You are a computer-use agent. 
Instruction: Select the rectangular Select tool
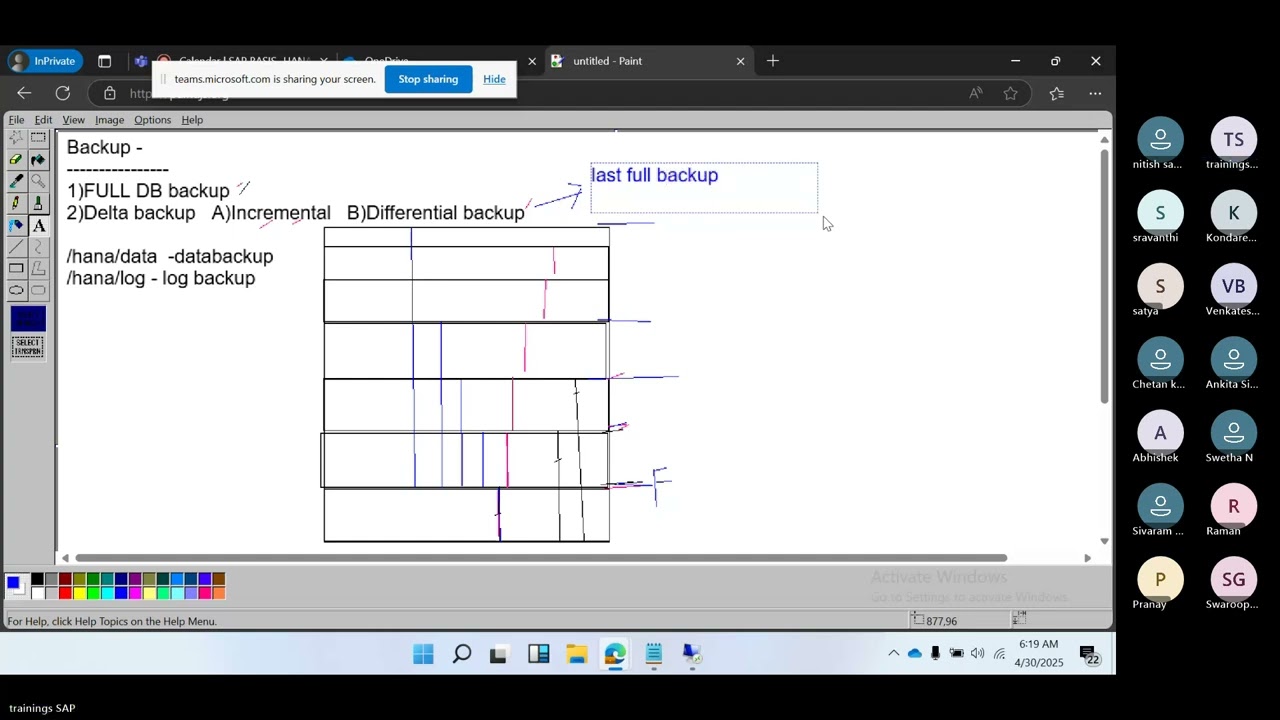click(38, 138)
